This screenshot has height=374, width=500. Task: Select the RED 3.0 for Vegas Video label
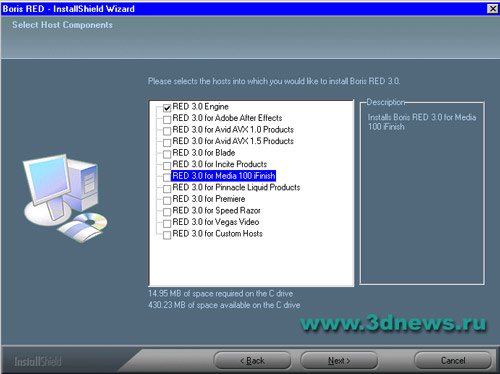[216, 222]
